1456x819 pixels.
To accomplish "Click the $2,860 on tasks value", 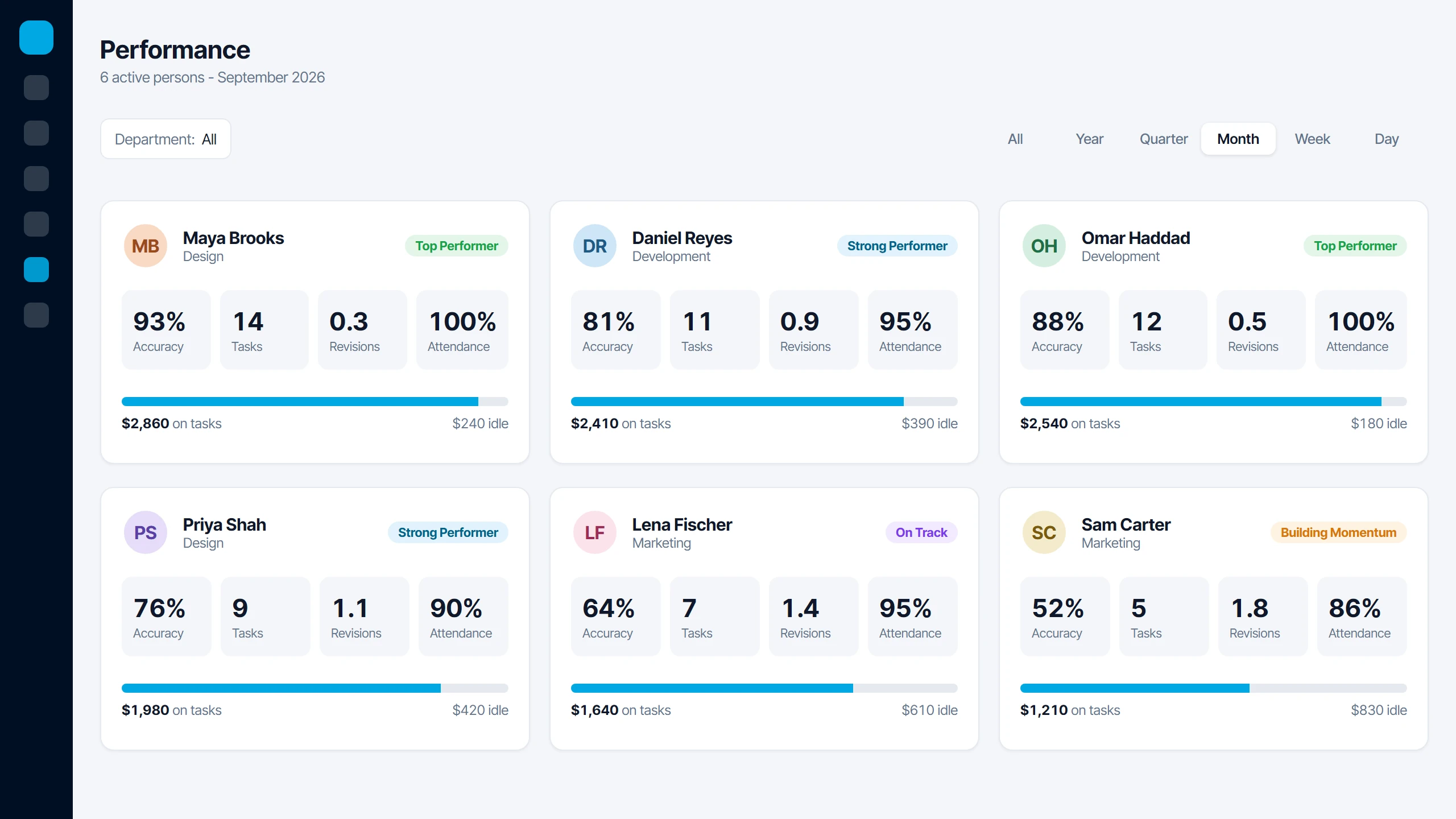I will [171, 423].
